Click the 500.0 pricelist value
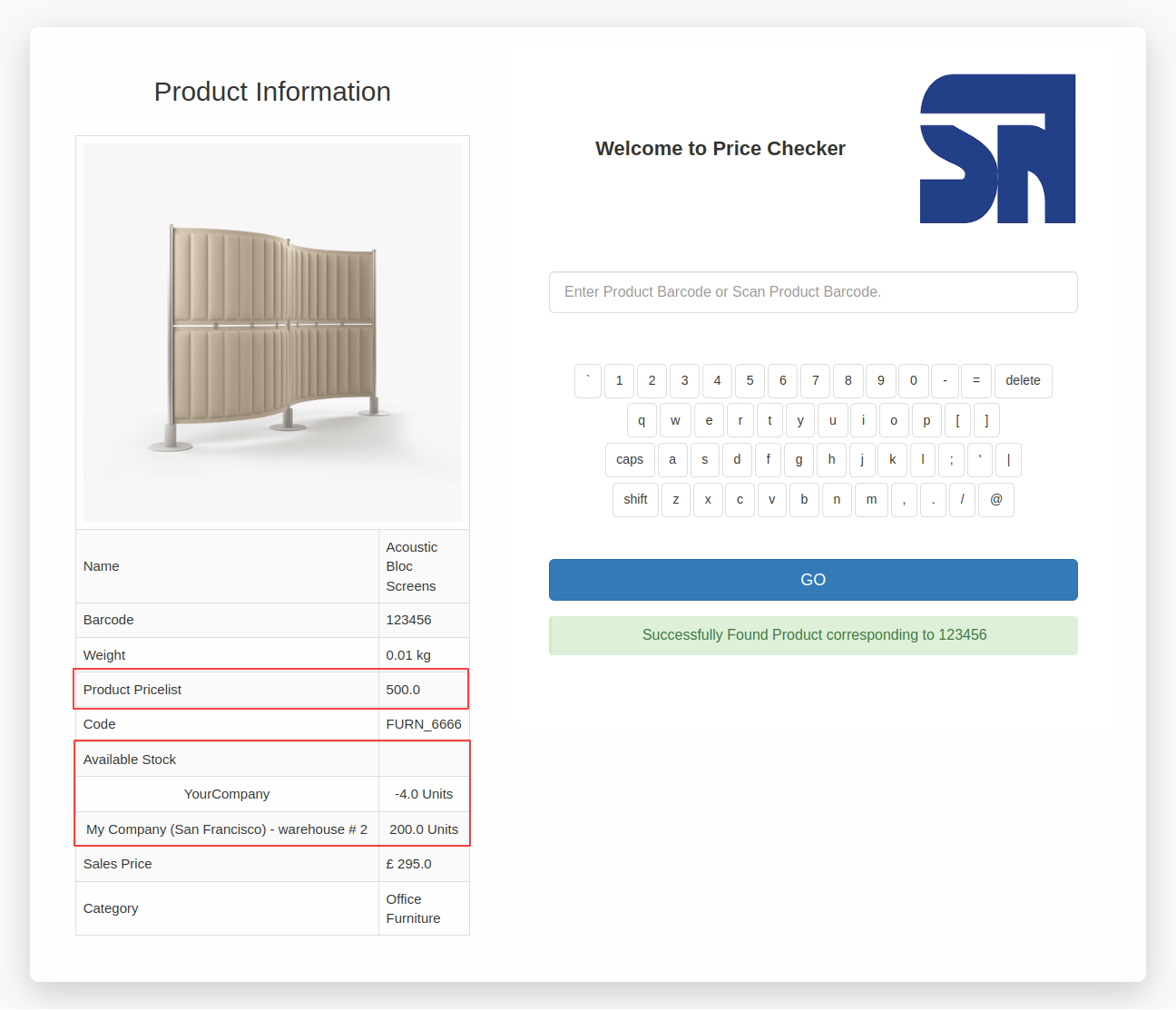Image resolution: width=1176 pixels, height=1010 pixels. click(x=403, y=690)
